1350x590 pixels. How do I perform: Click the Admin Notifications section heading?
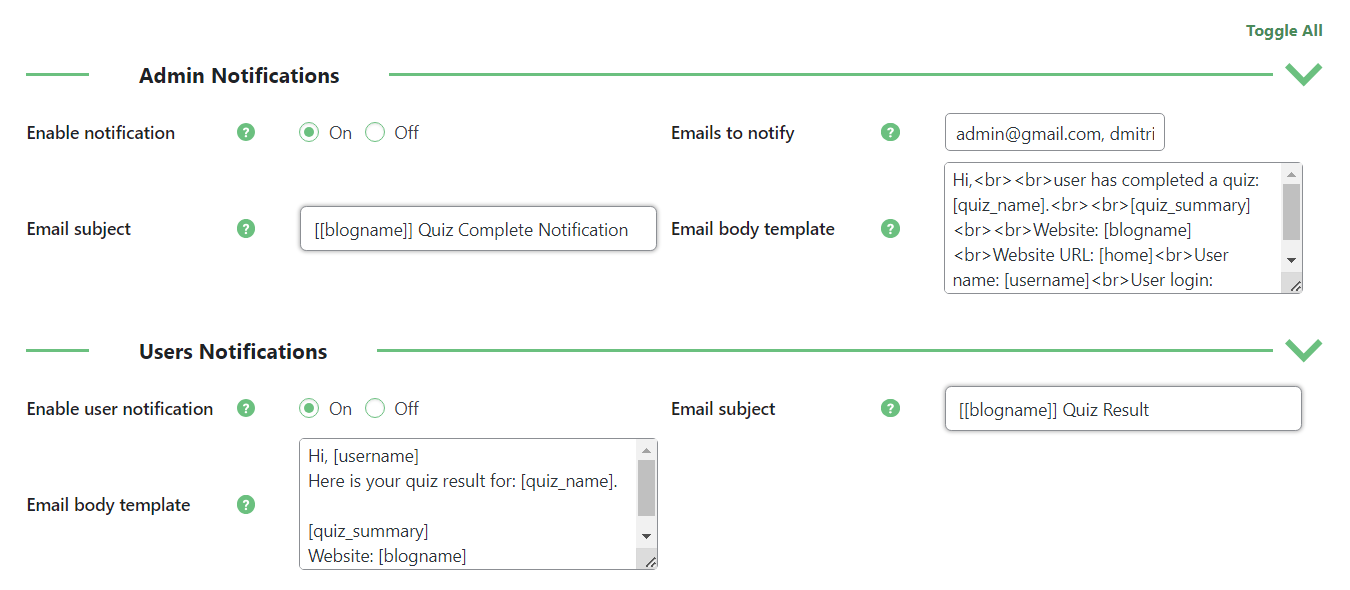239,76
